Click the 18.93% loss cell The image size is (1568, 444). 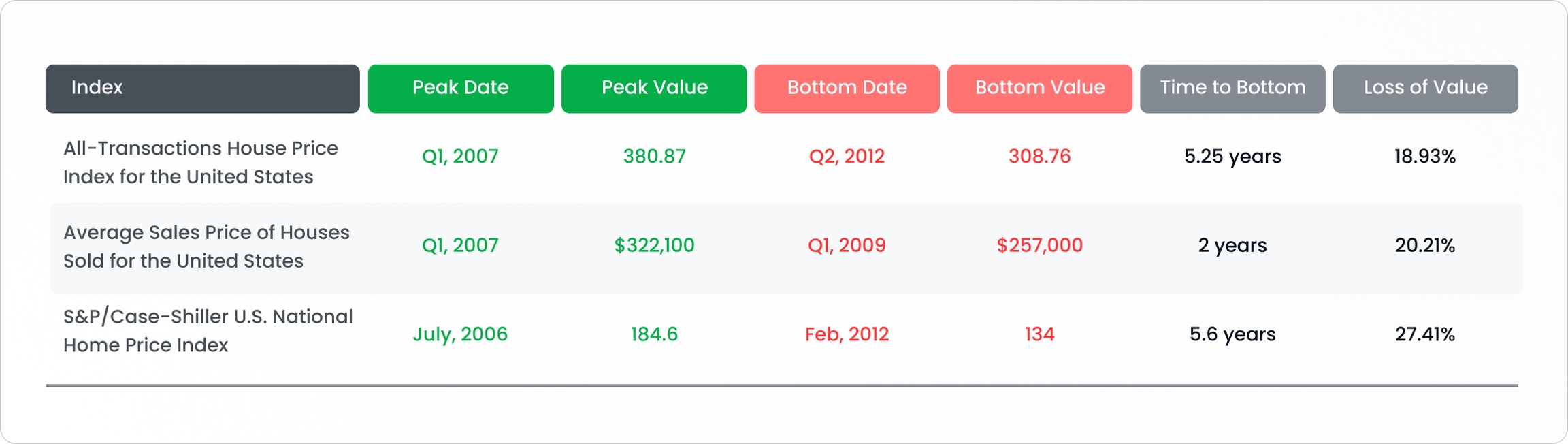coord(1425,157)
